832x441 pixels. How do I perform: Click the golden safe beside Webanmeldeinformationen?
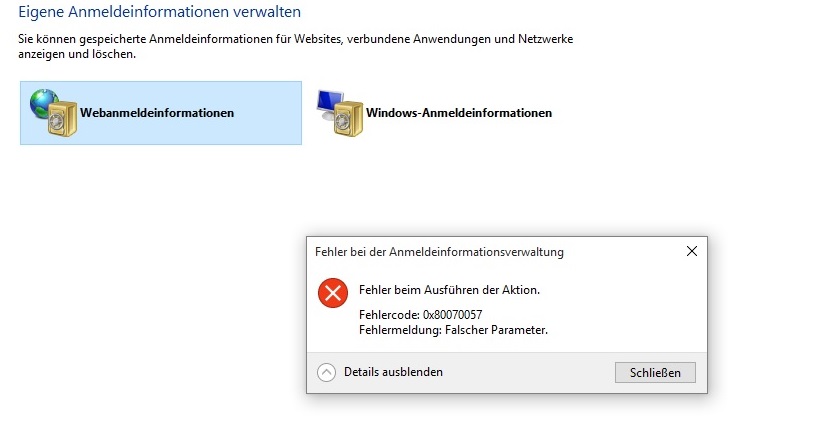pyautogui.click(x=62, y=119)
